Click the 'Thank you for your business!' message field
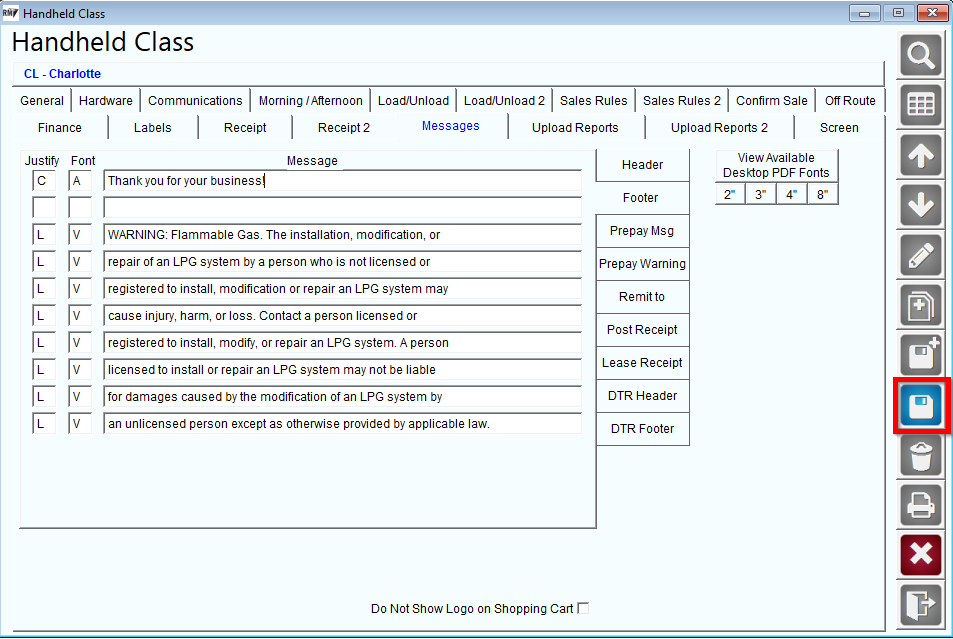This screenshot has height=639, width=953. [x=343, y=181]
